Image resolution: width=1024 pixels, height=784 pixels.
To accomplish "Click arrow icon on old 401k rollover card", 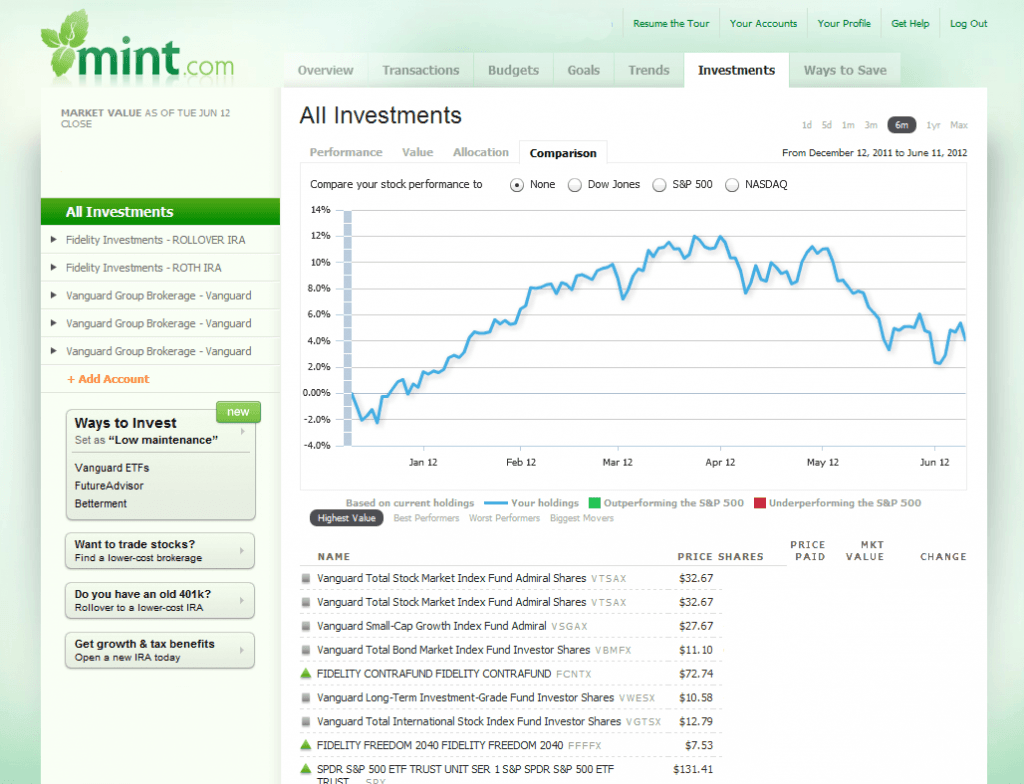I will pyautogui.click(x=242, y=600).
